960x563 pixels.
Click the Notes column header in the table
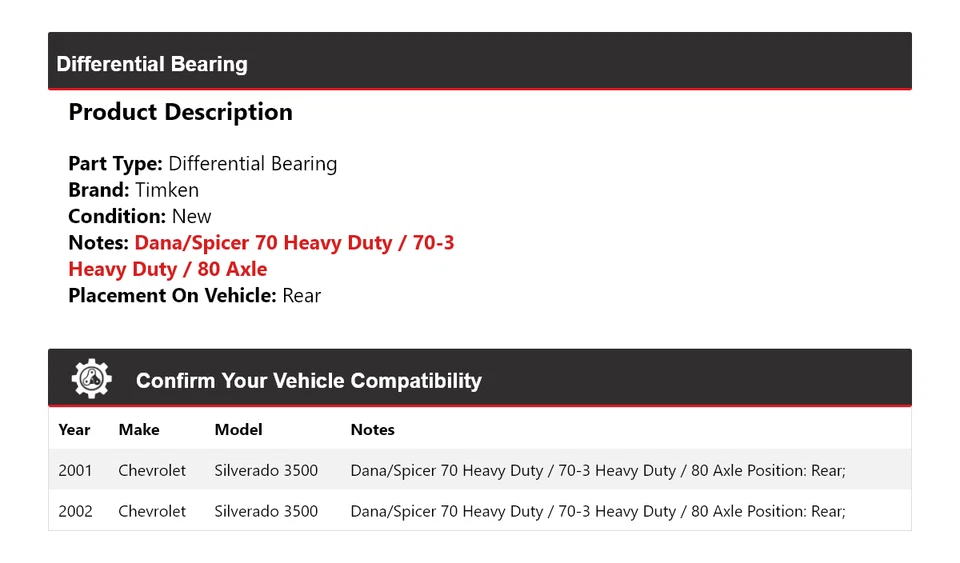click(x=372, y=430)
